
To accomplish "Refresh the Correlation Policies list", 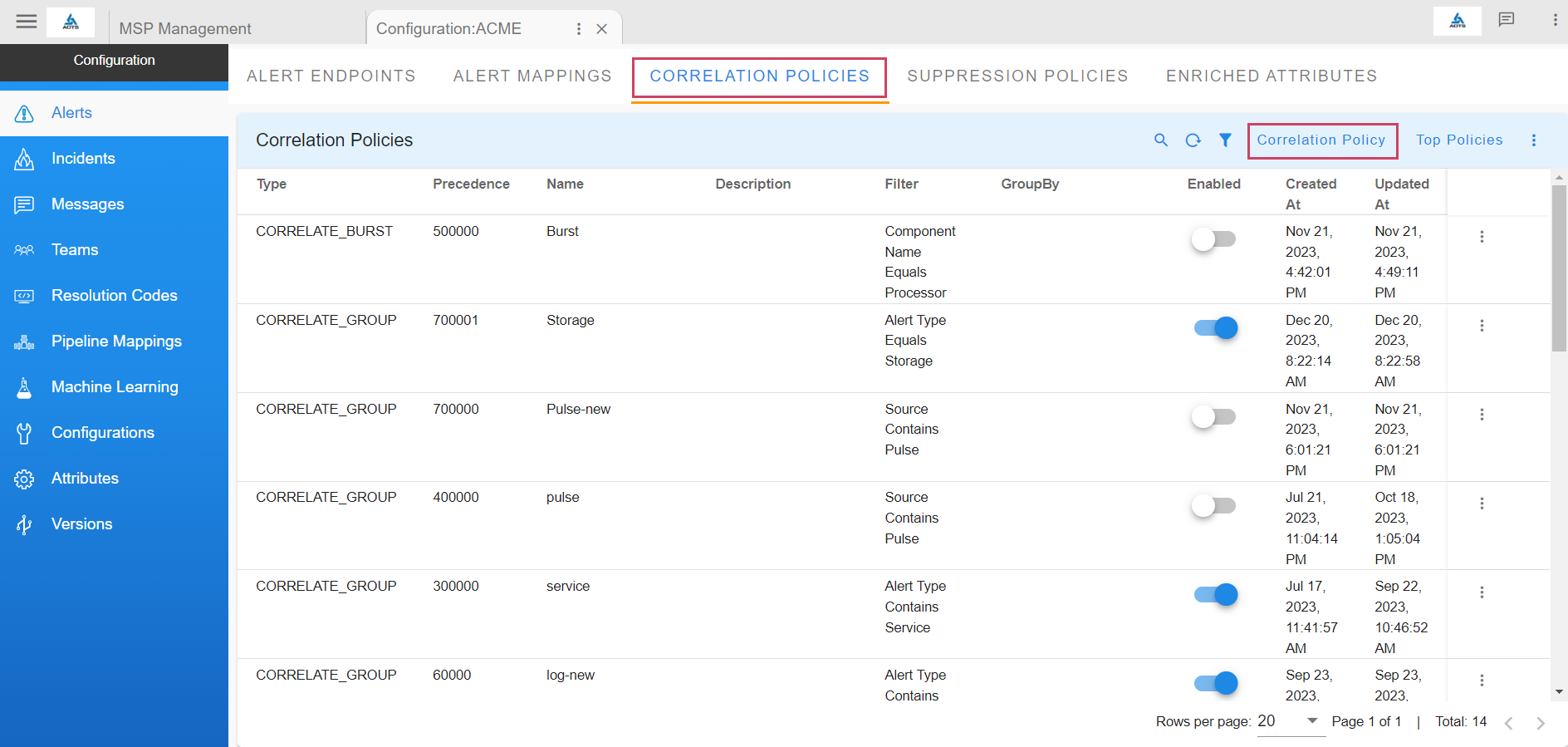I will 1193,140.
